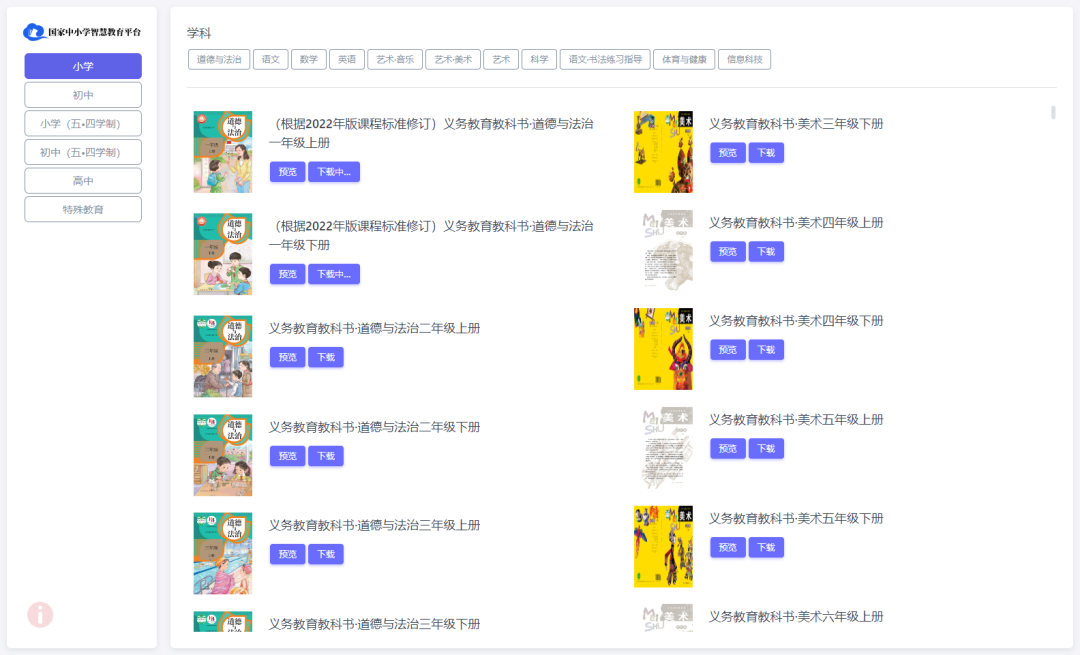Select 特殊教育 in the sidebar
Image resolution: width=1080 pixels, height=655 pixels.
83,209
